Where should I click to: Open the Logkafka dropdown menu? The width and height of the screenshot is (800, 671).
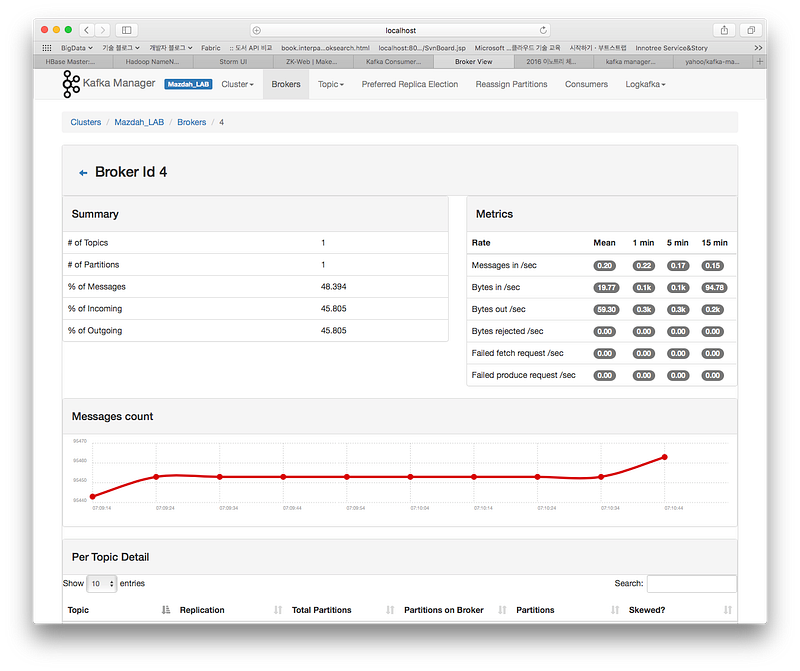645,84
